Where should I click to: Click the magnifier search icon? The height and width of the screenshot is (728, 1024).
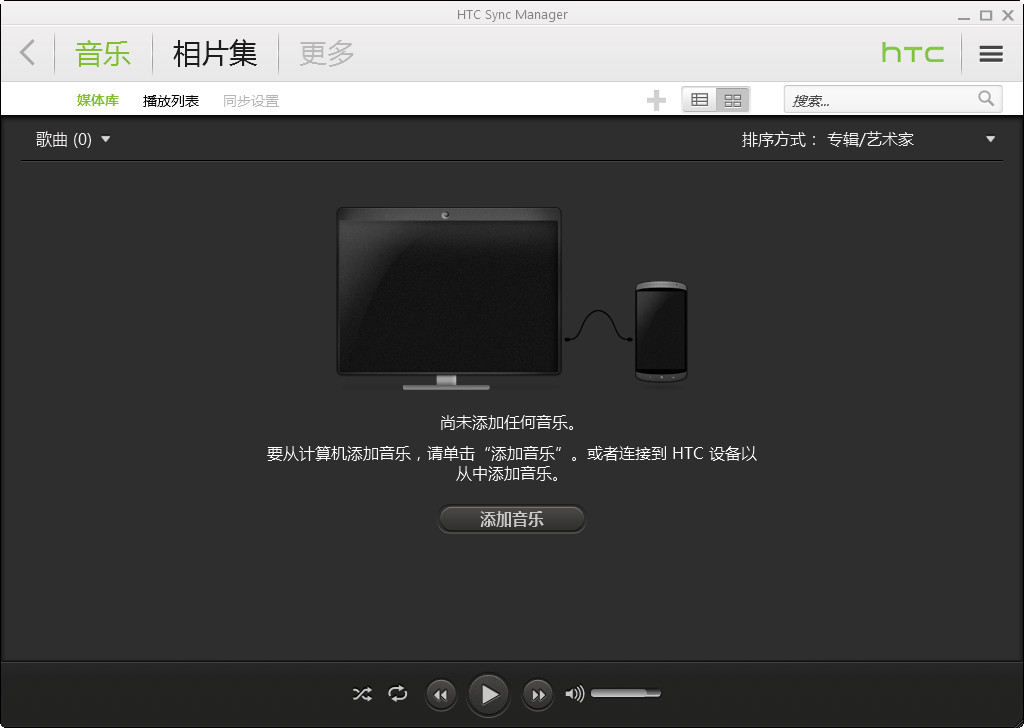click(x=986, y=99)
